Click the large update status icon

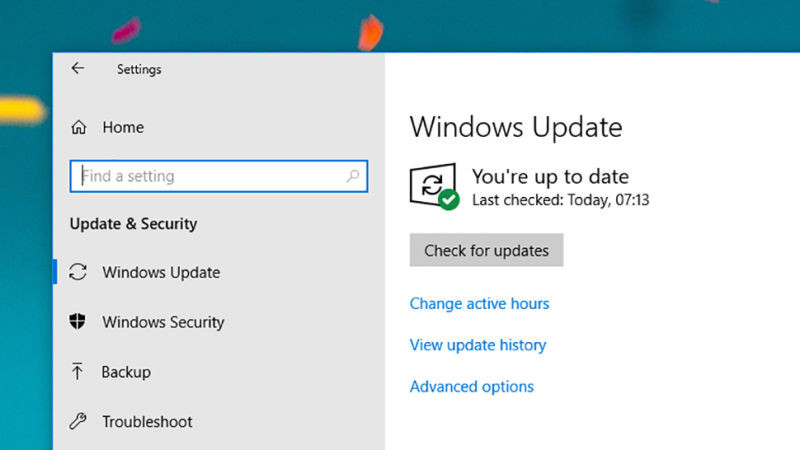point(431,184)
